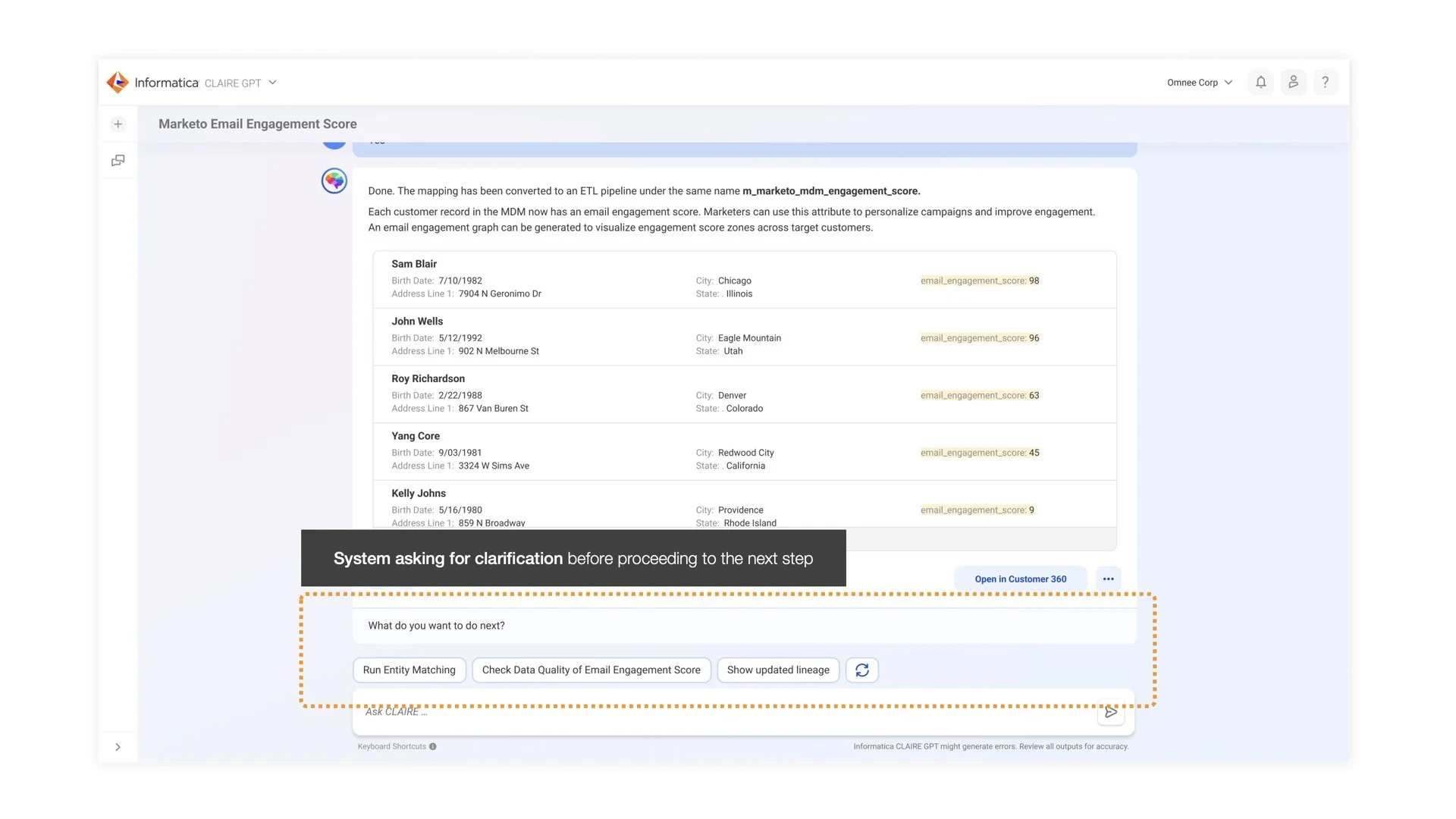
Task: Focus the Ask CLAIRE input field
Action: click(x=720, y=713)
